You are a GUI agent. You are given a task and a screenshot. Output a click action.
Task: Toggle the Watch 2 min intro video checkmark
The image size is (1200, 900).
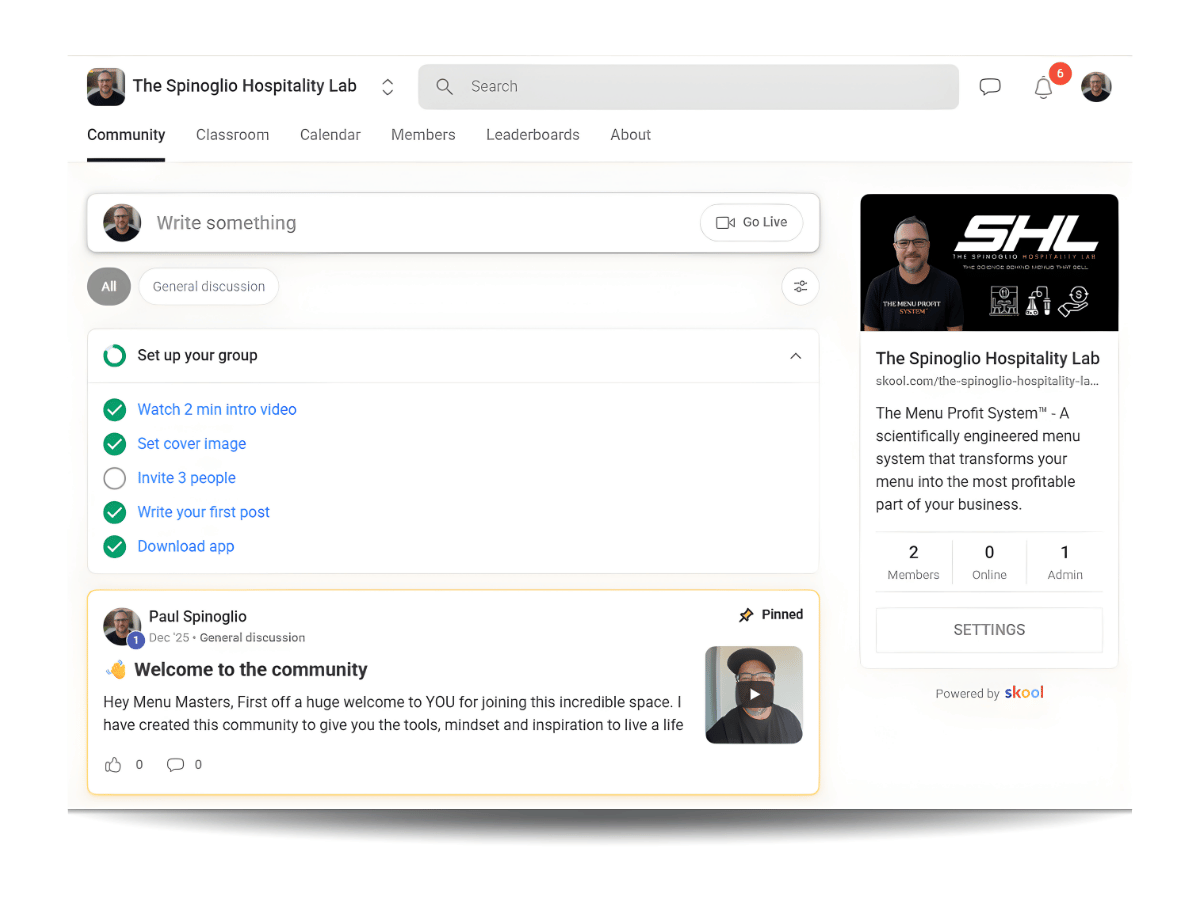click(115, 410)
